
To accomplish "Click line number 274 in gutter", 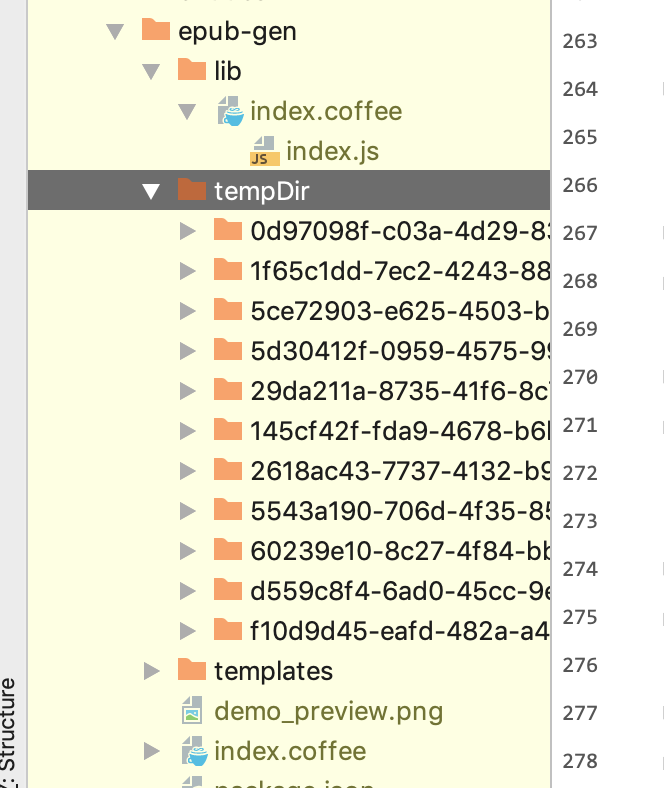I will [x=580, y=569].
